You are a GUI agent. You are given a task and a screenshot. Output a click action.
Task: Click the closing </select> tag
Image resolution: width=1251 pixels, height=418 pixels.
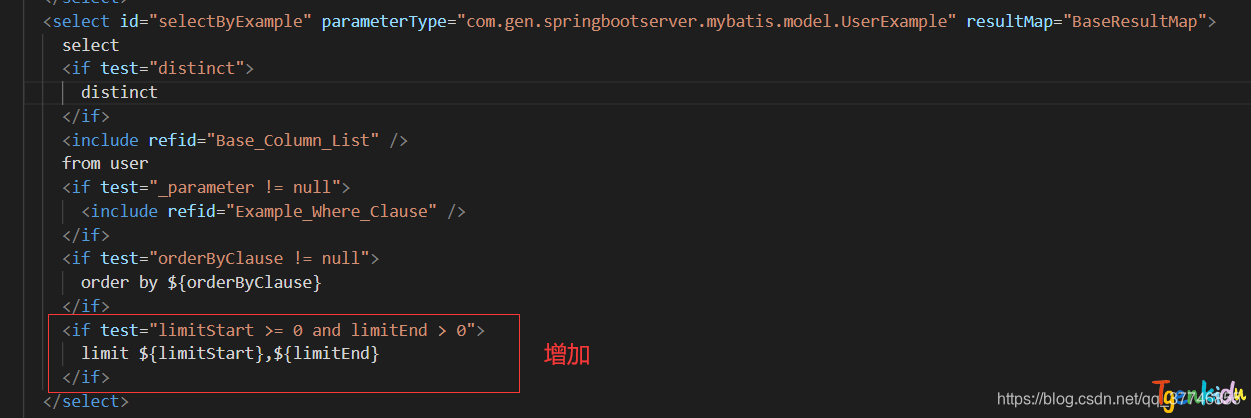tap(86, 401)
